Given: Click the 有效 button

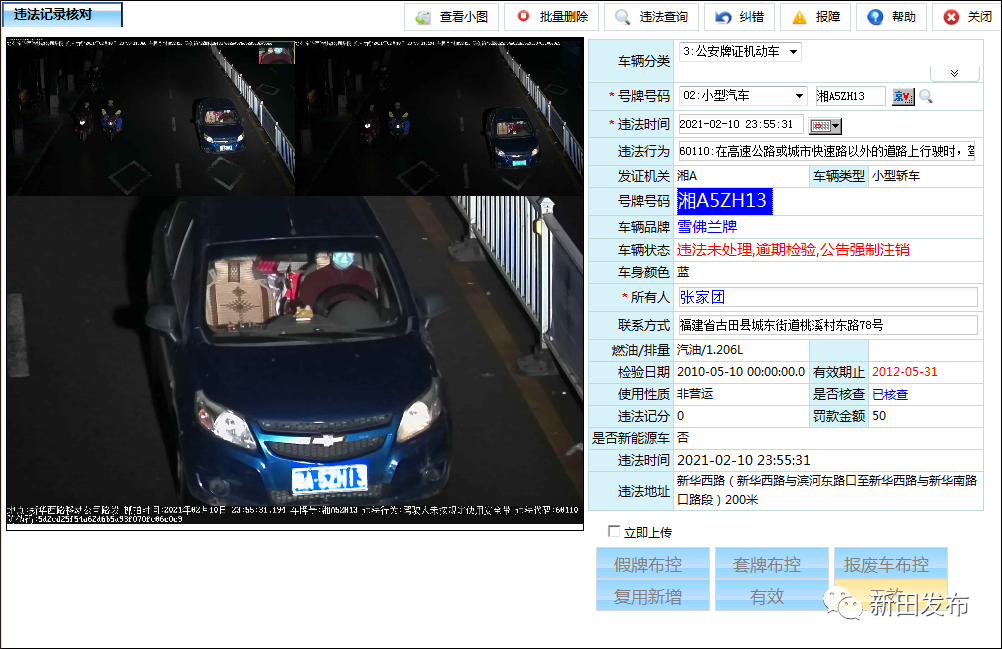Looking at the screenshot, I should click(771, 595).
